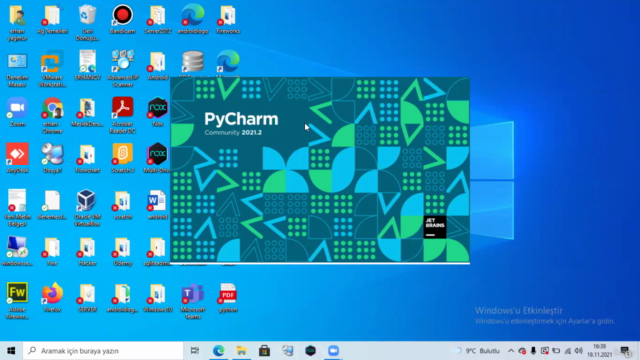Launch VMware Workstation shortcut
This screenshot has height=360, width=640.
[x=52, y=69]
